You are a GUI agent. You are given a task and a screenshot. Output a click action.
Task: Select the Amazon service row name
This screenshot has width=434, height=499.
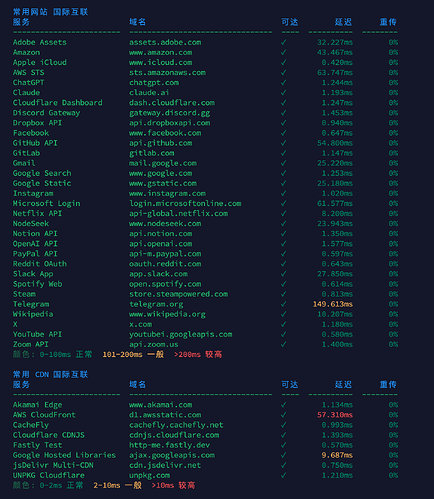(x=26, y=52)
